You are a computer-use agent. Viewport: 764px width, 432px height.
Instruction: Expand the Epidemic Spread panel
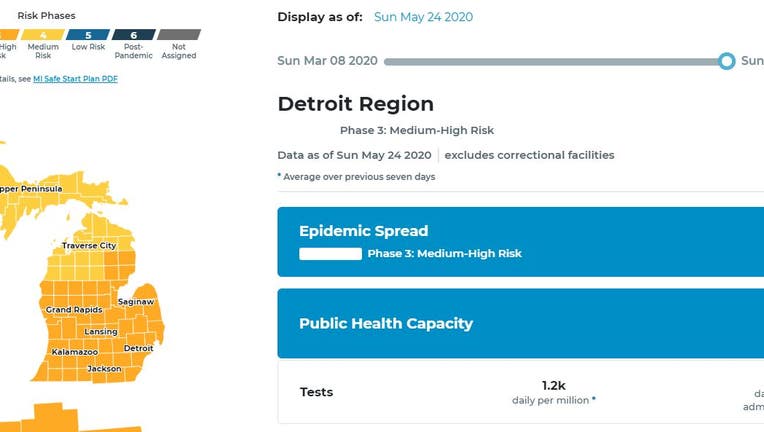520,242
